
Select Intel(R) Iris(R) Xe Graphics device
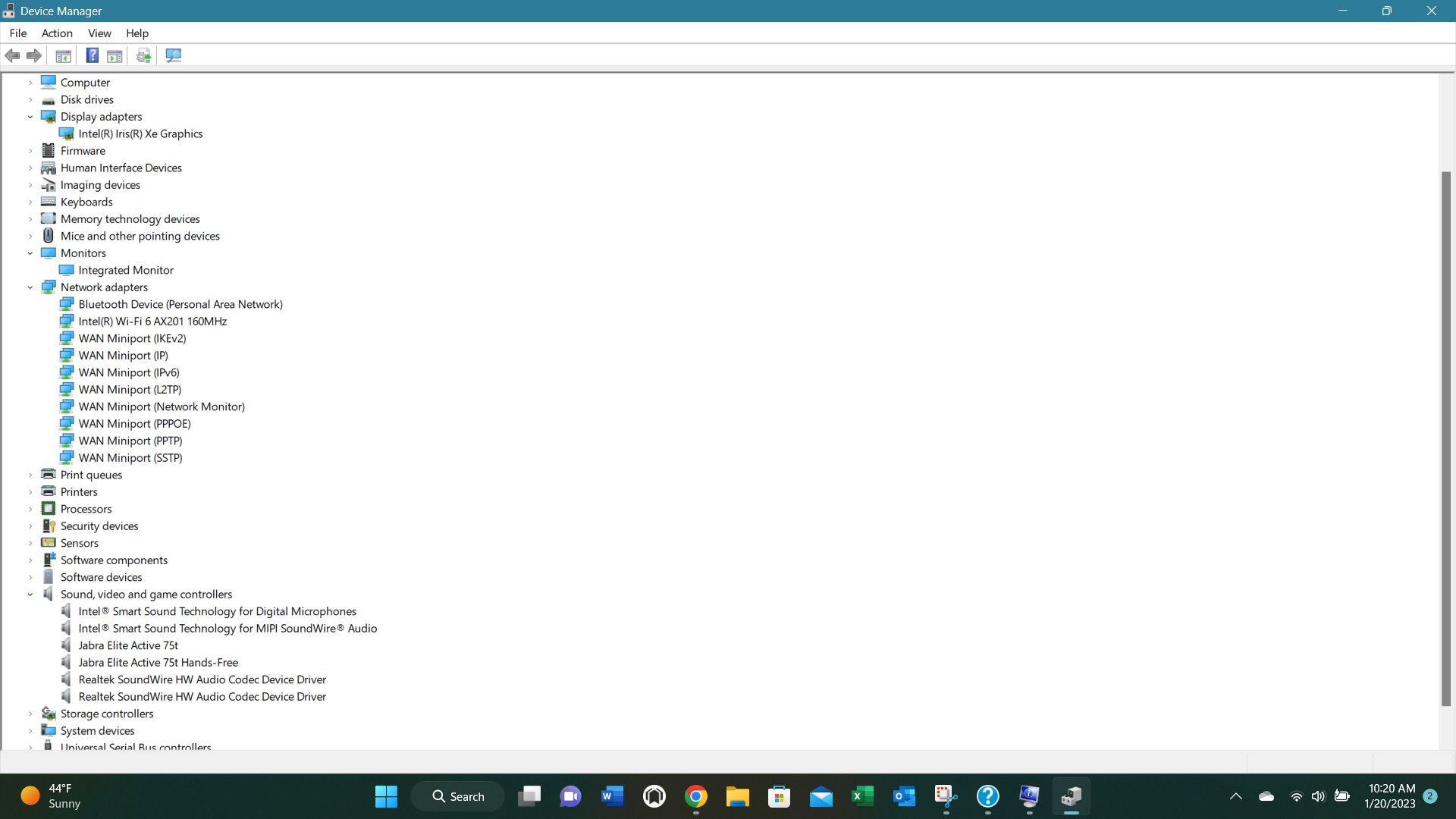pos(140,134)
